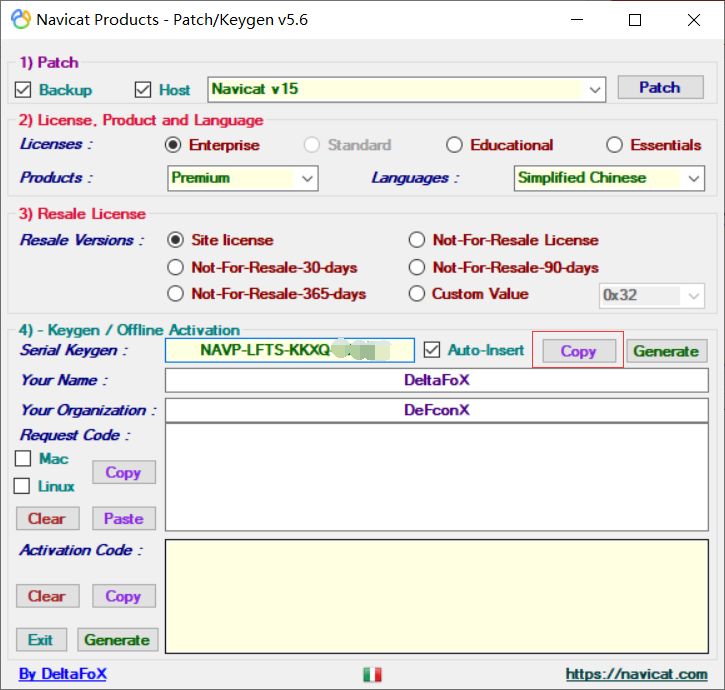Click inside the Activation Code text area
This screenshot has height=690, width=725.
coord(436,596)
